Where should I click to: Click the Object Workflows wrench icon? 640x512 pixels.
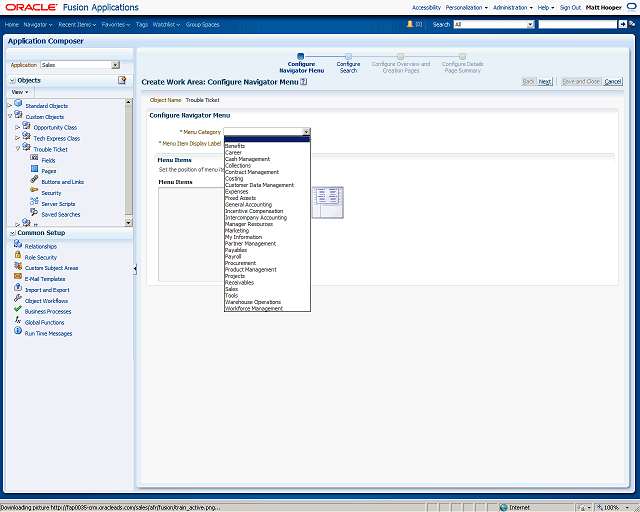18,298
